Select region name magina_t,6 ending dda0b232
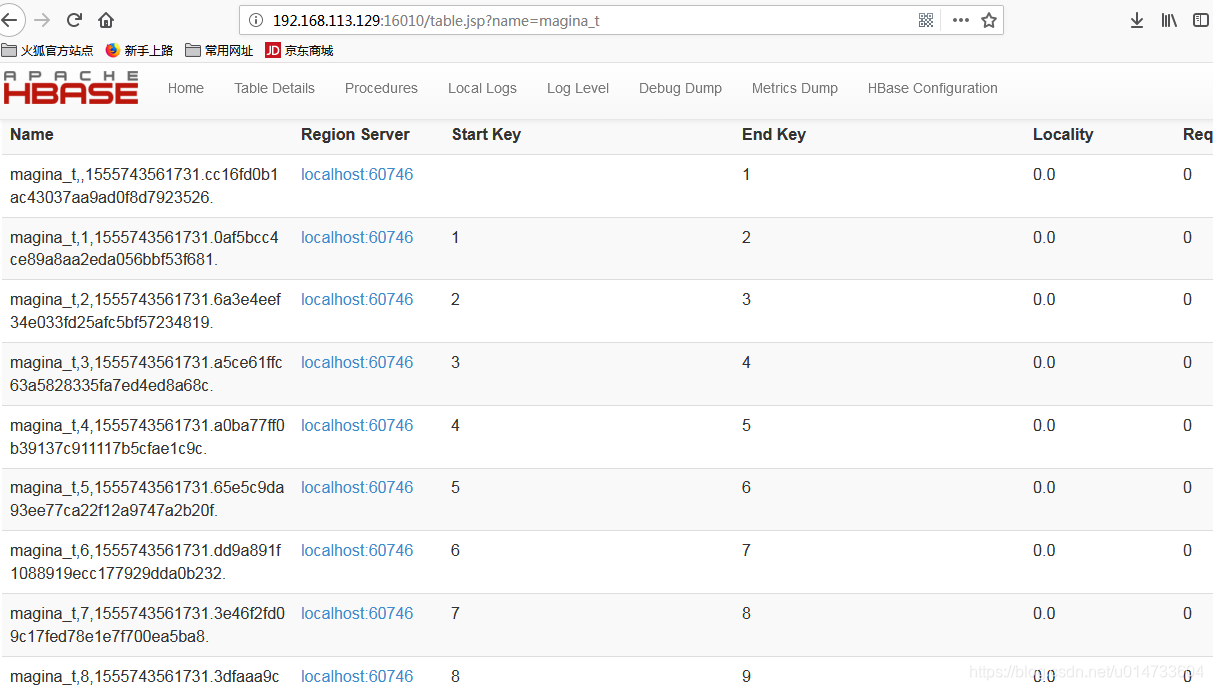This screenshot has width=1213, height=690. [146, 562]
